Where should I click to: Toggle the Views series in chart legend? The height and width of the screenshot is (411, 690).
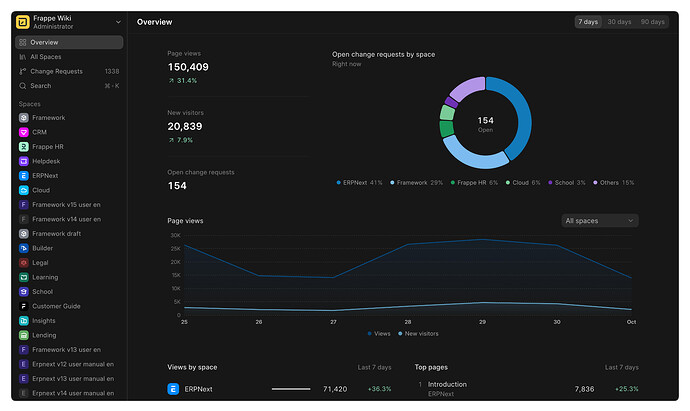pyautogui.click(x=379, y=334)
